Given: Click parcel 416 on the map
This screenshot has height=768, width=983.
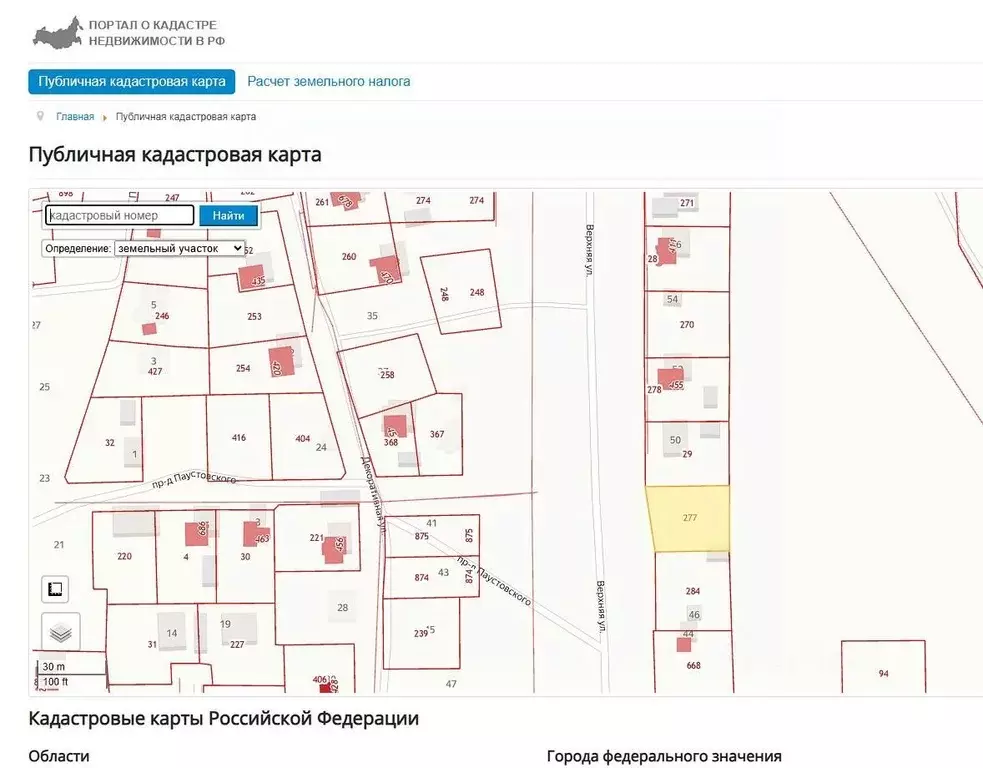Looking at the screenshot, I should 239,437.
